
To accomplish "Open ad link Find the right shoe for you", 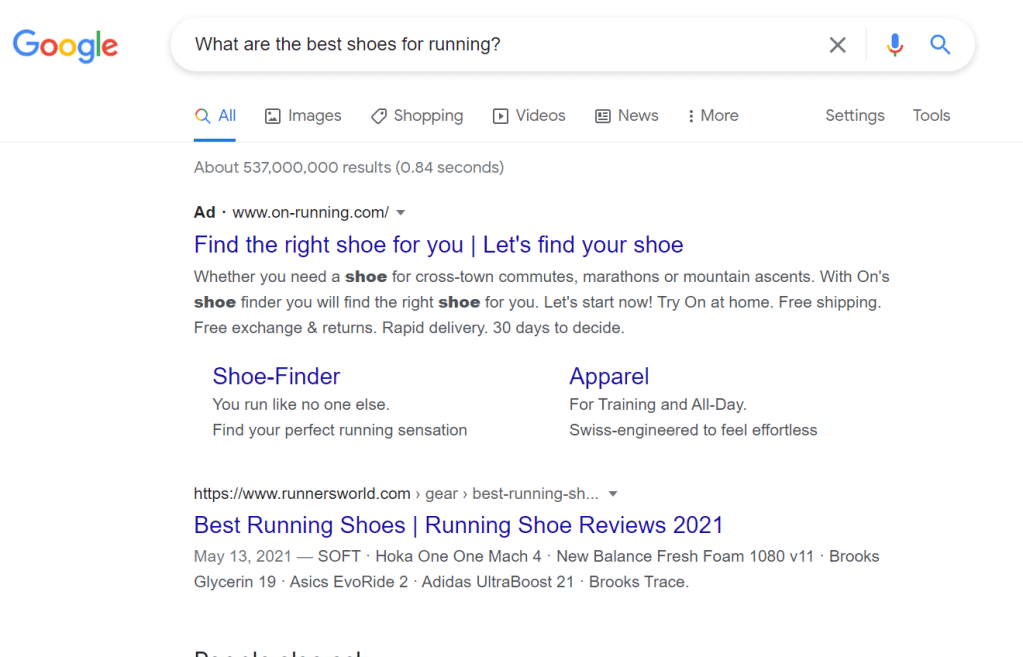I will tap(438, 245).
